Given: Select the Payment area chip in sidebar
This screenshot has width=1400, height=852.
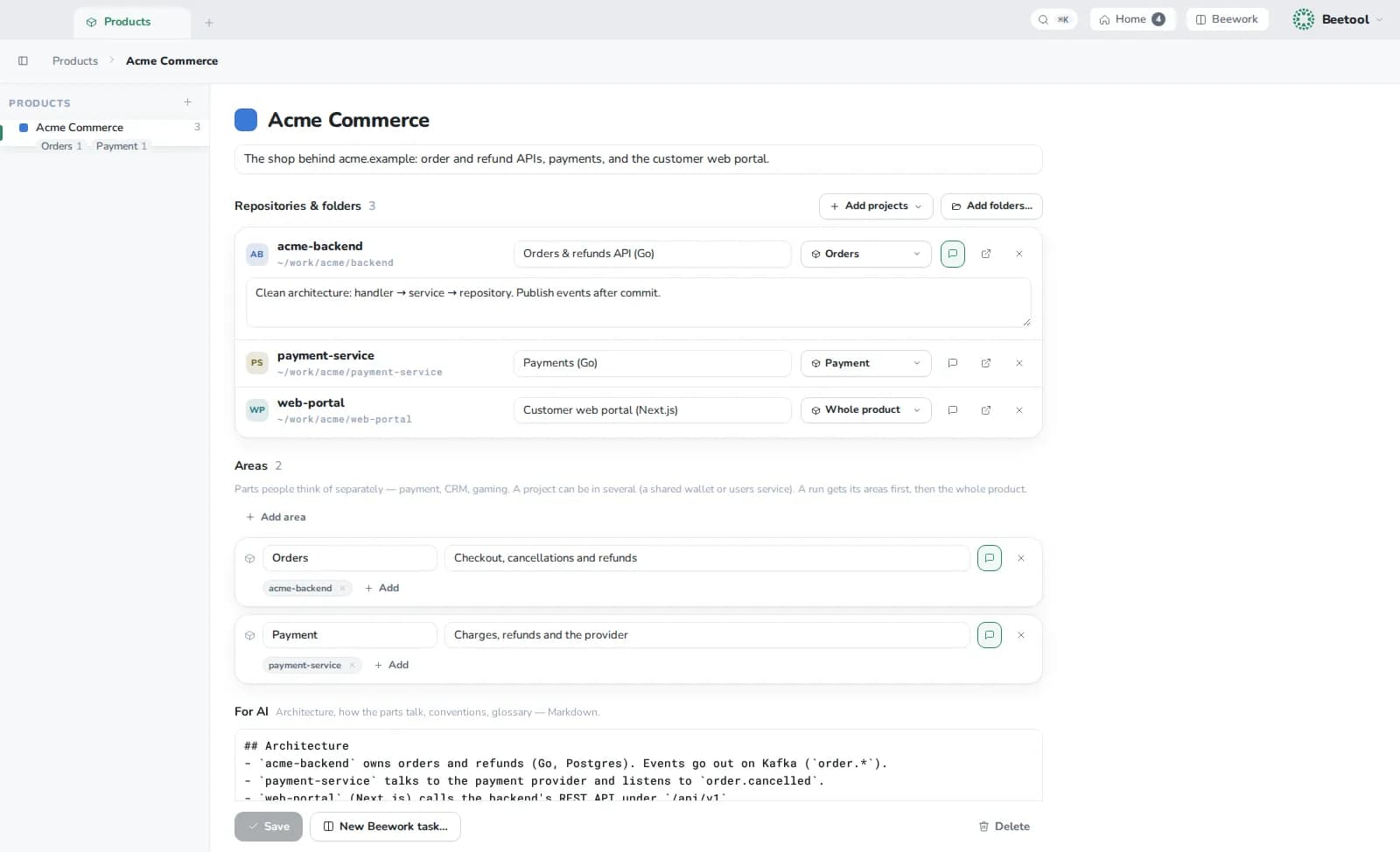Looking at the screenshot, I should [x=122, y=146].
